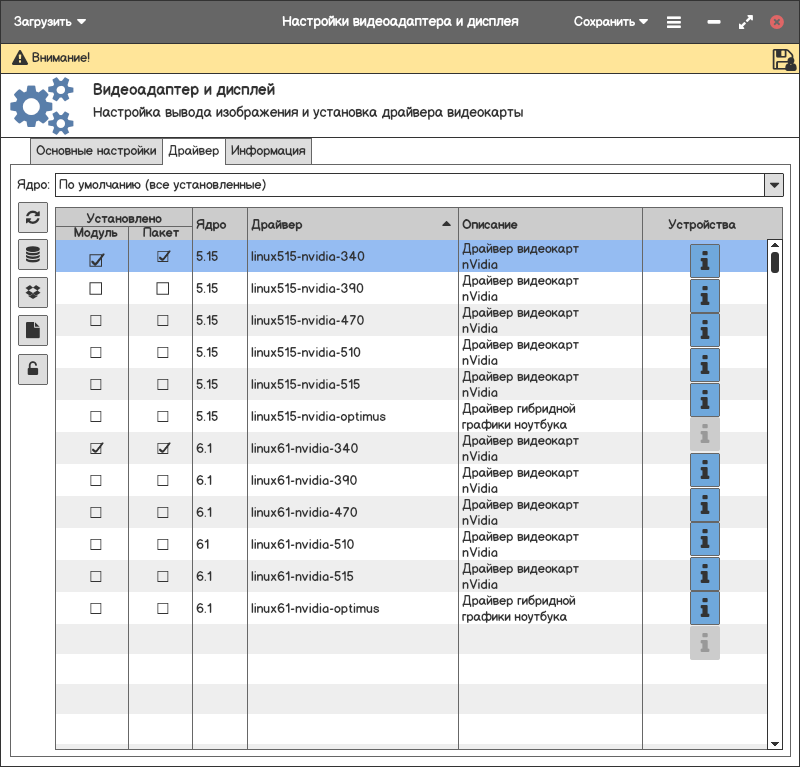This screenshot has width=800, height=767.
Task: Expand the Сохранить dropdown menu
Action: click(611, 22)
